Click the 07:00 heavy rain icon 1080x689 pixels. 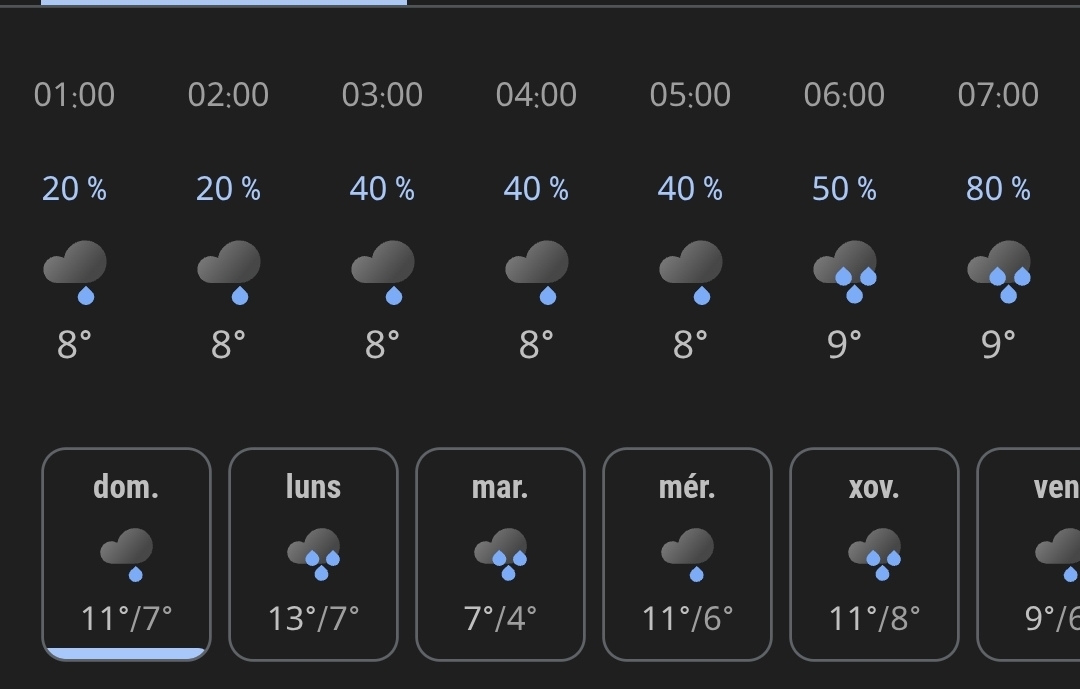[x=999, y=271]
